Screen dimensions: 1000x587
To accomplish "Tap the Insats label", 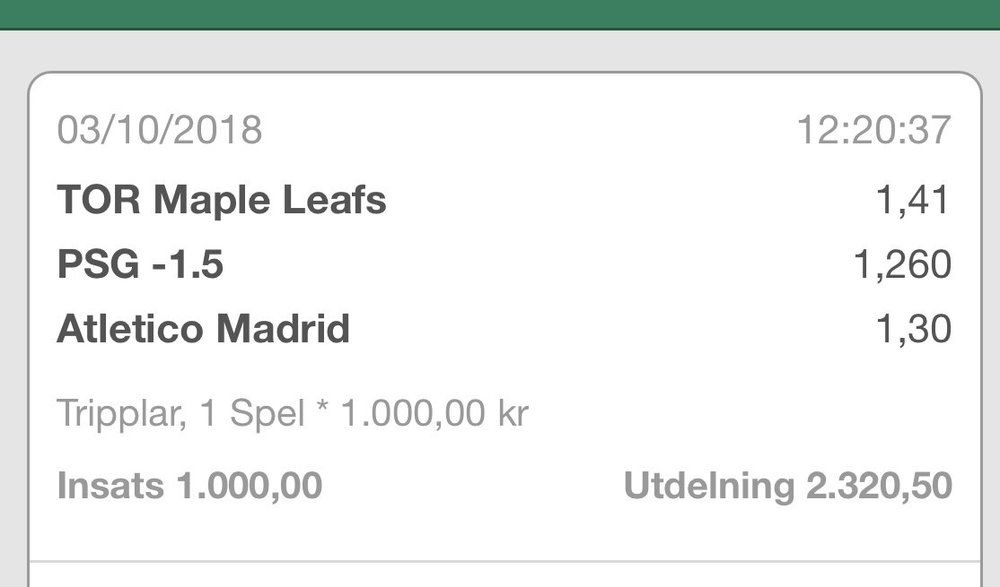I will [111, 487].
